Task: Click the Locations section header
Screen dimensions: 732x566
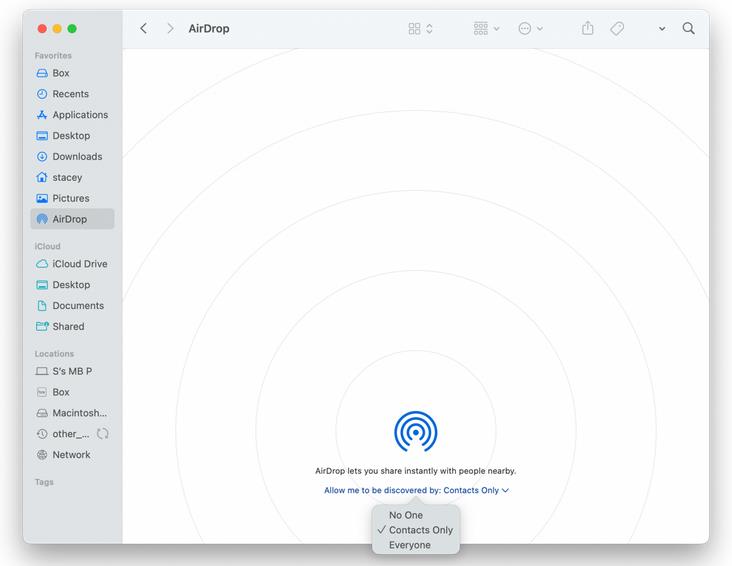Action: point(54,354)
